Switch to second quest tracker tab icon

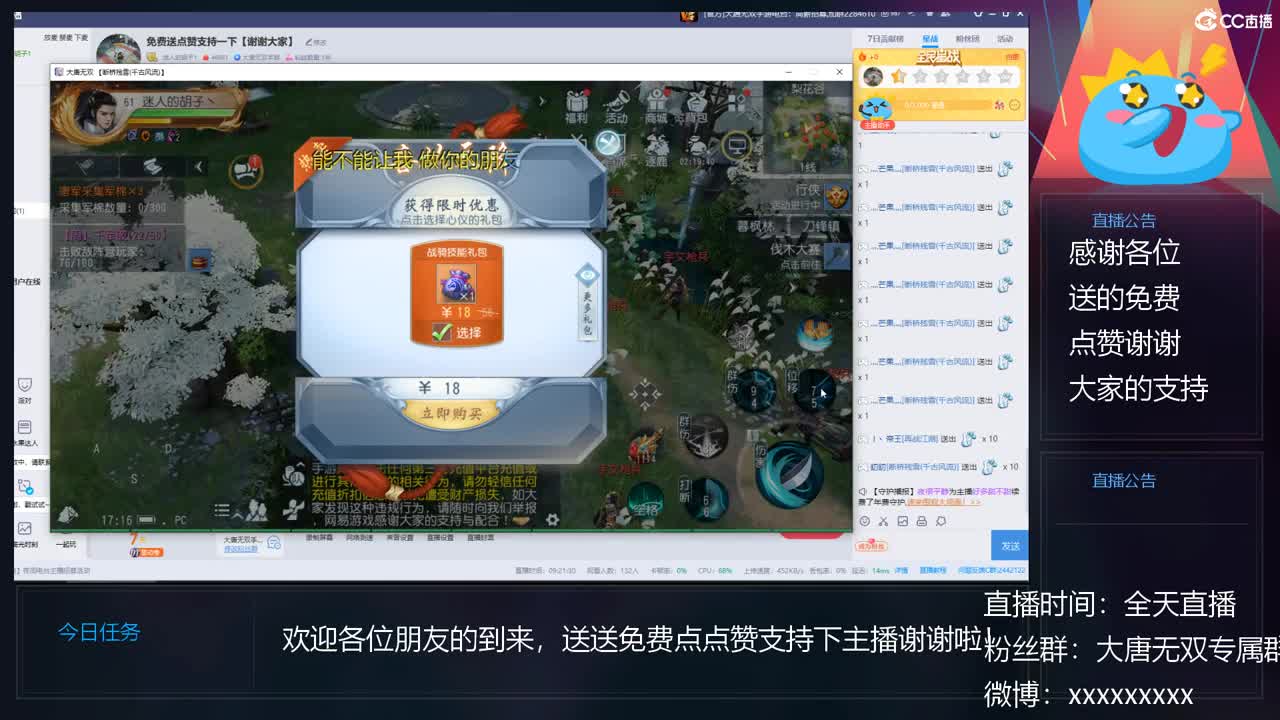pos(152,167)
